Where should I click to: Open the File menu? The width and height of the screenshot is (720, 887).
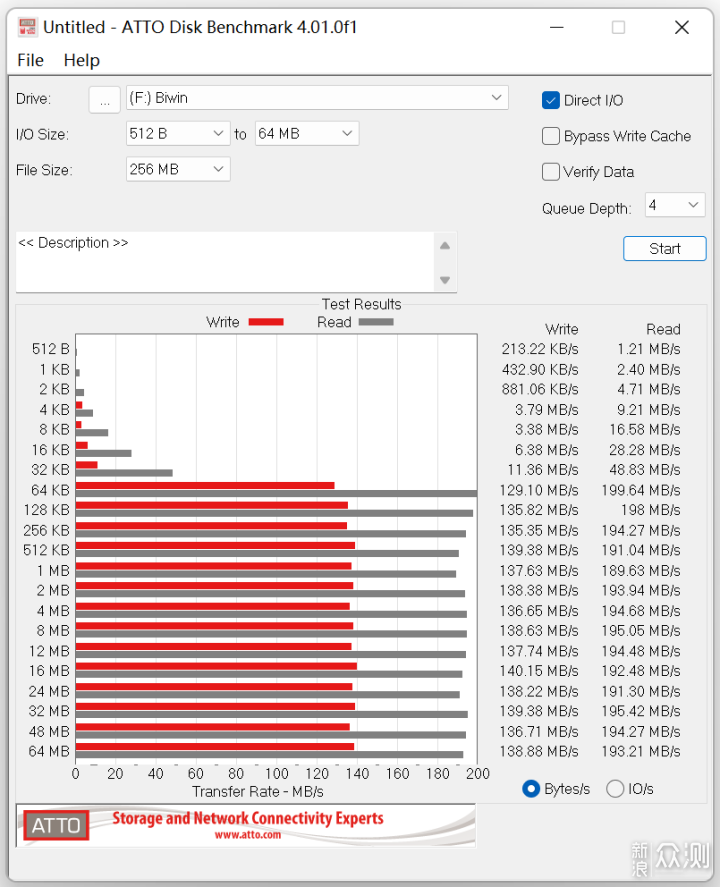click(31, 60)
